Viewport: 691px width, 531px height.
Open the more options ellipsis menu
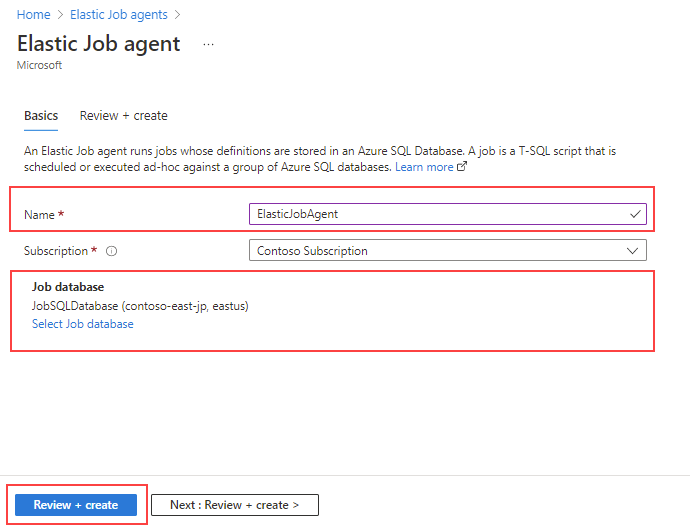208,44
